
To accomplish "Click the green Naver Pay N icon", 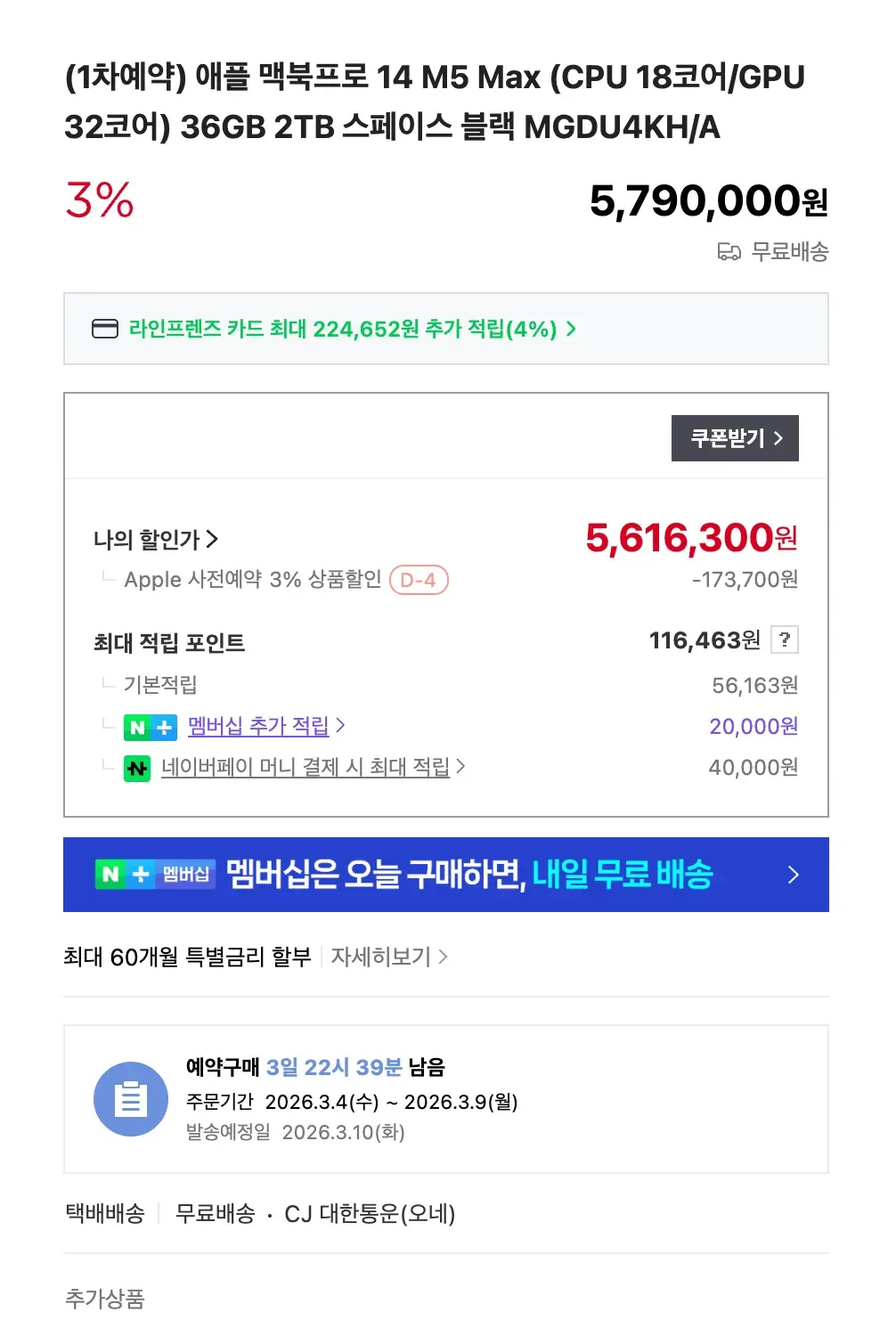I will coord(137,768).
